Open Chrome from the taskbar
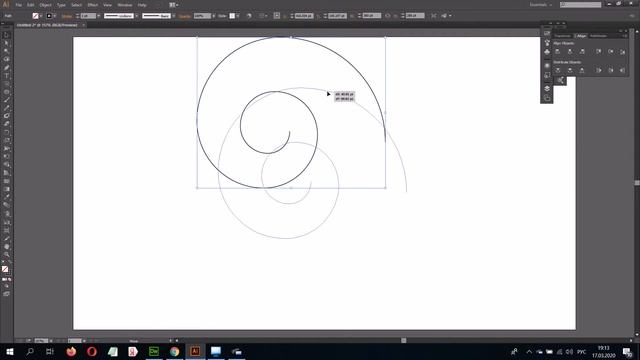Screen dimensions: 640x360 tap(174, 351)
